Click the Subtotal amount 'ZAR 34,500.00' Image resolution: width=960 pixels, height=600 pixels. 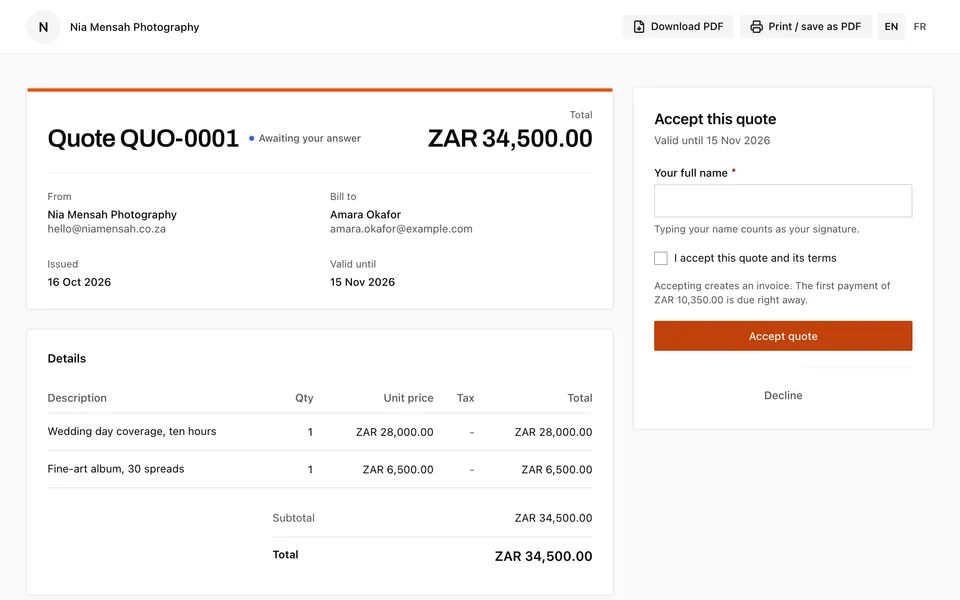point(553,518)
